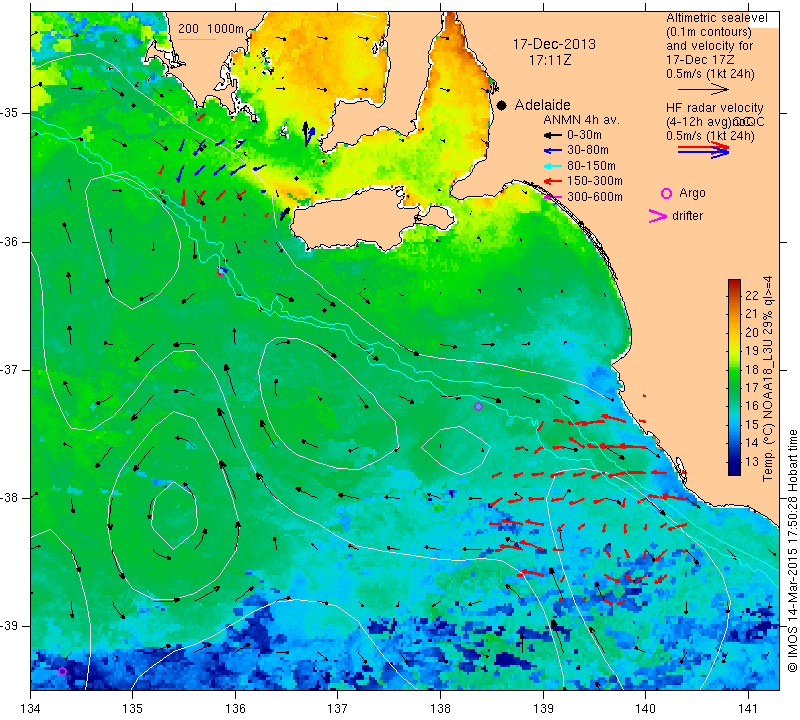Click the magenta 300-600m legend arrow
The width and height of the screenshot is (800, 720).
(552, 197)
